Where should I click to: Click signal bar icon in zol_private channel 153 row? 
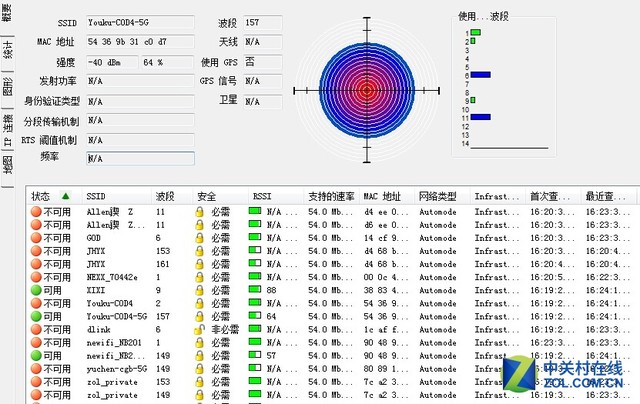[x=255, y=381]
